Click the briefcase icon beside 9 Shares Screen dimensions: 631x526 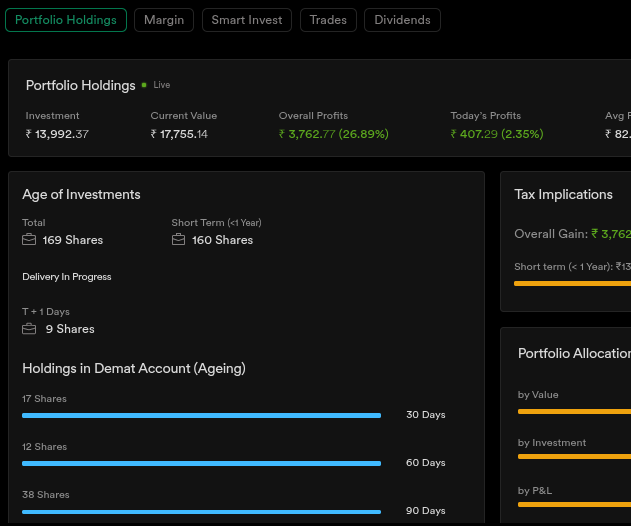(x=29, y=329)
